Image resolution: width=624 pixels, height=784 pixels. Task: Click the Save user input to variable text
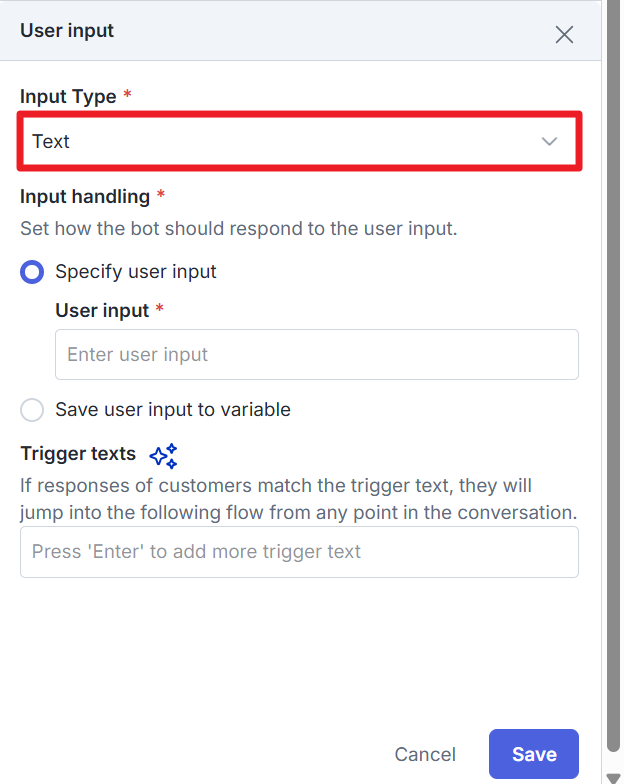(x=173, y=410)
